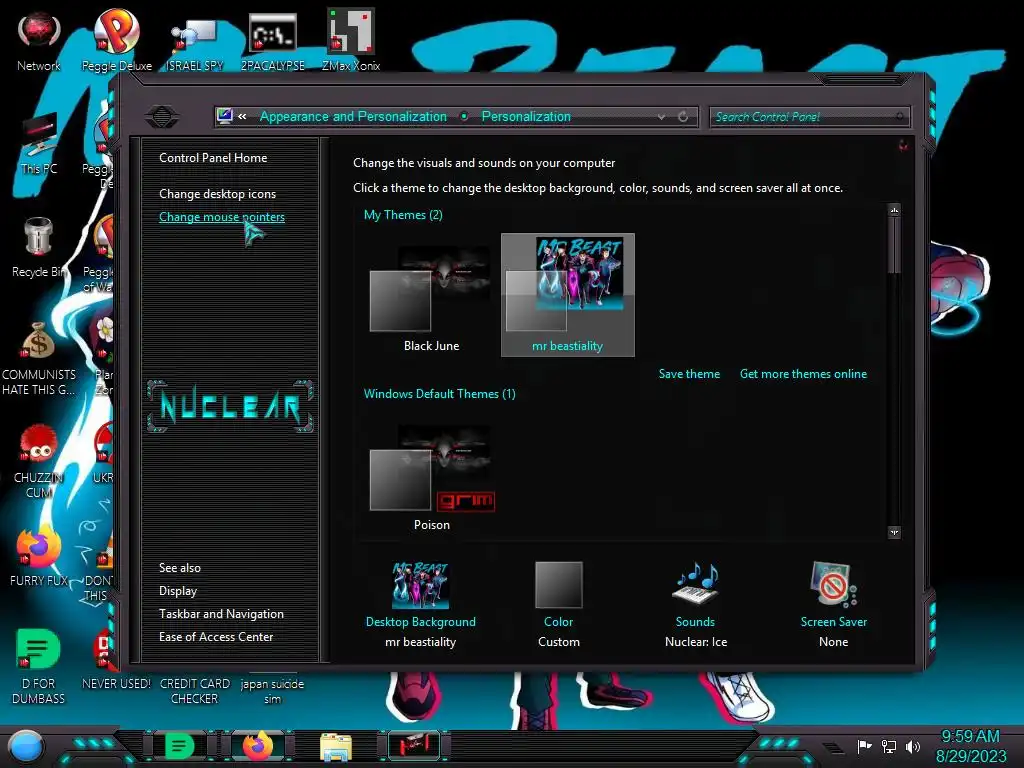Image resolution: width=1024 pixels, height=768 pixels.
Task: Open the Network desktop icon
Action: pyautogui.click(x=39, y=40)
